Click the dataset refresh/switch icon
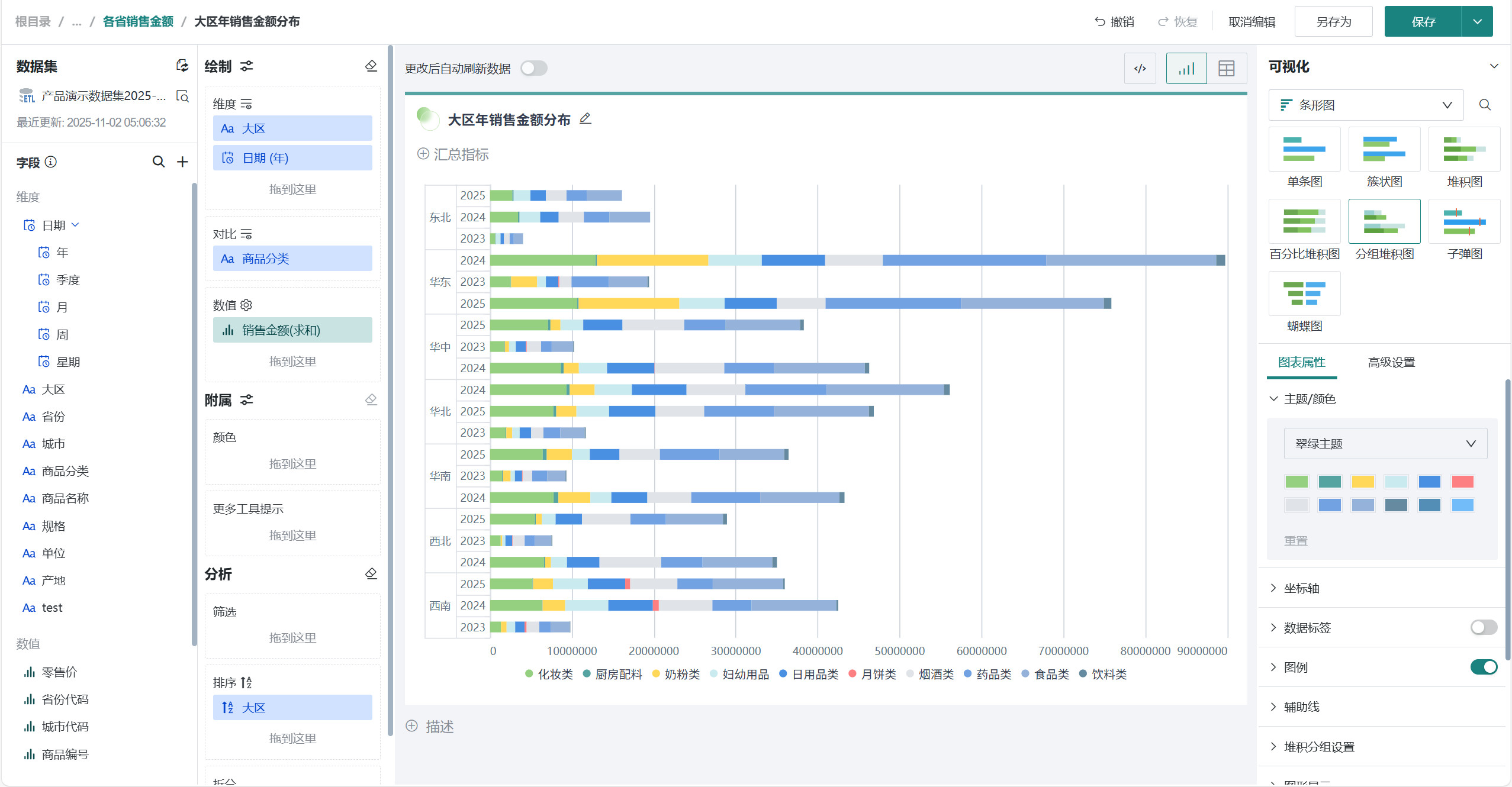This screenshot has height=787, width=1512. (182, 66)
